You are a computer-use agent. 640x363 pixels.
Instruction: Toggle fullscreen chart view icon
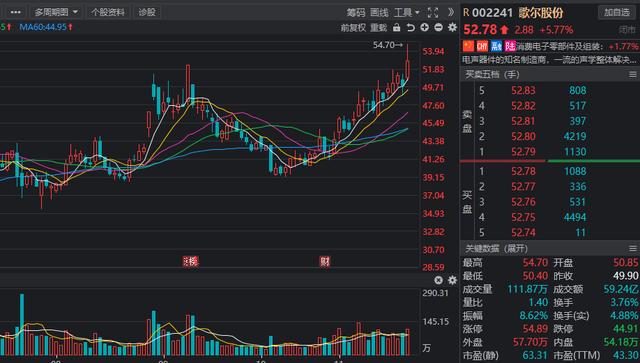click(x=433, y=13)
